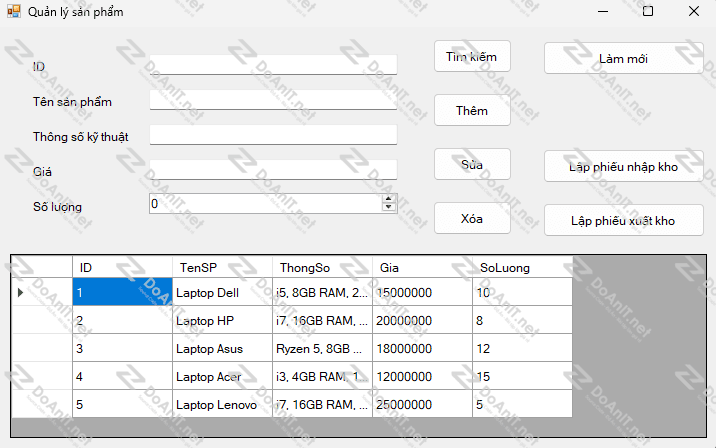This screenshot has height=448, width=716.
Task: Click the Sửa edit button
Action: (472, 164)
